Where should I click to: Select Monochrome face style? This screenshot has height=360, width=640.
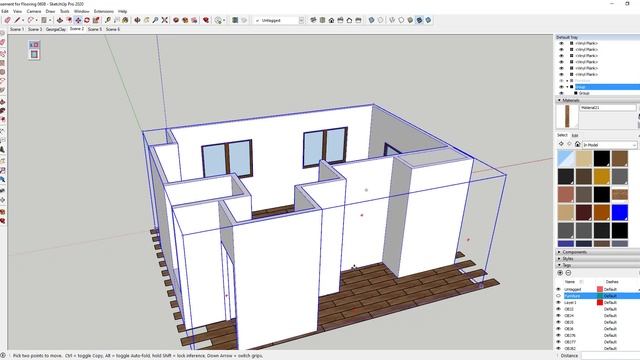(x=429, y=20)
